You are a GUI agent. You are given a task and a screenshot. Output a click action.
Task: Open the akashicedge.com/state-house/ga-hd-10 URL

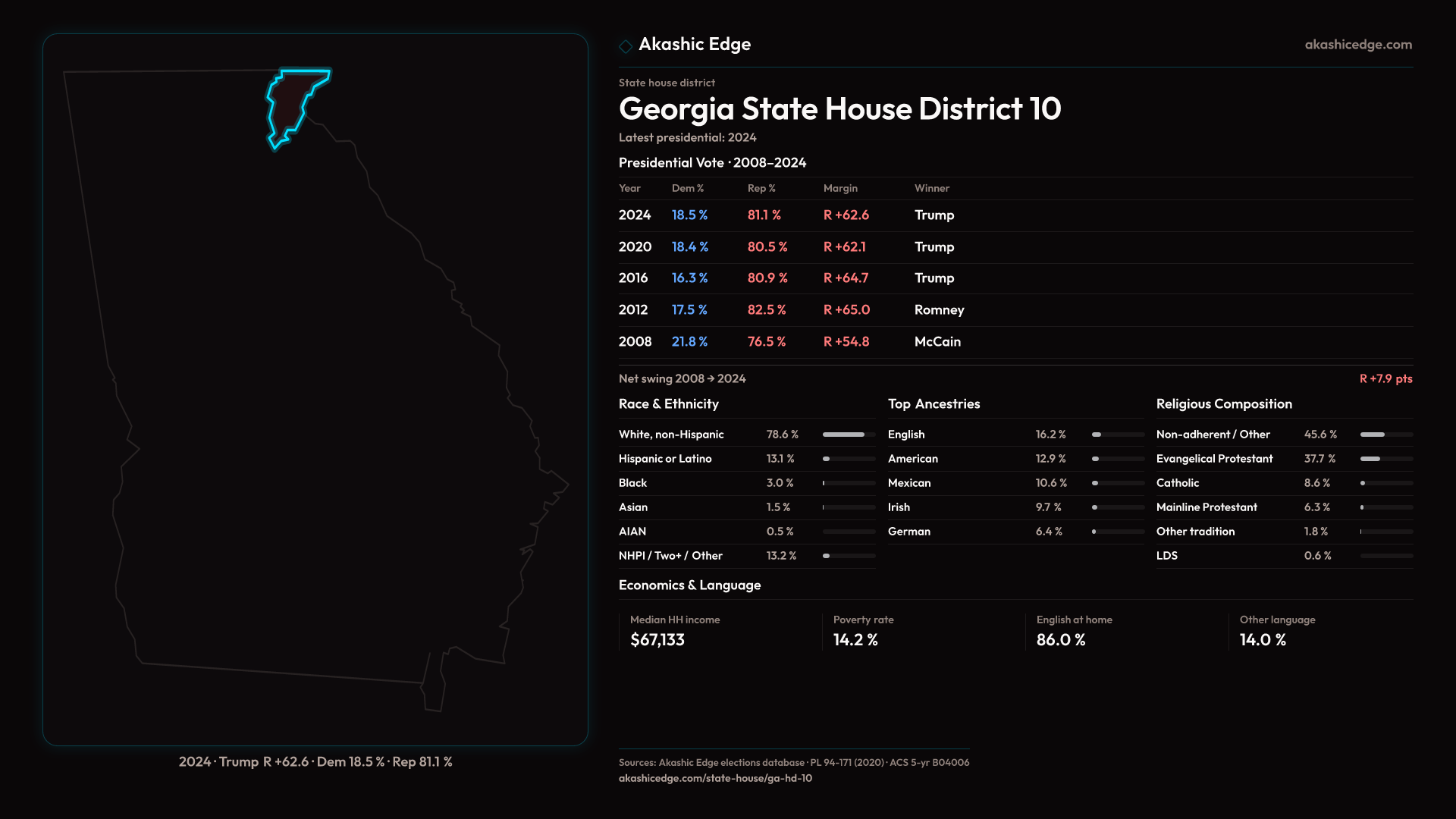(715, 778)
